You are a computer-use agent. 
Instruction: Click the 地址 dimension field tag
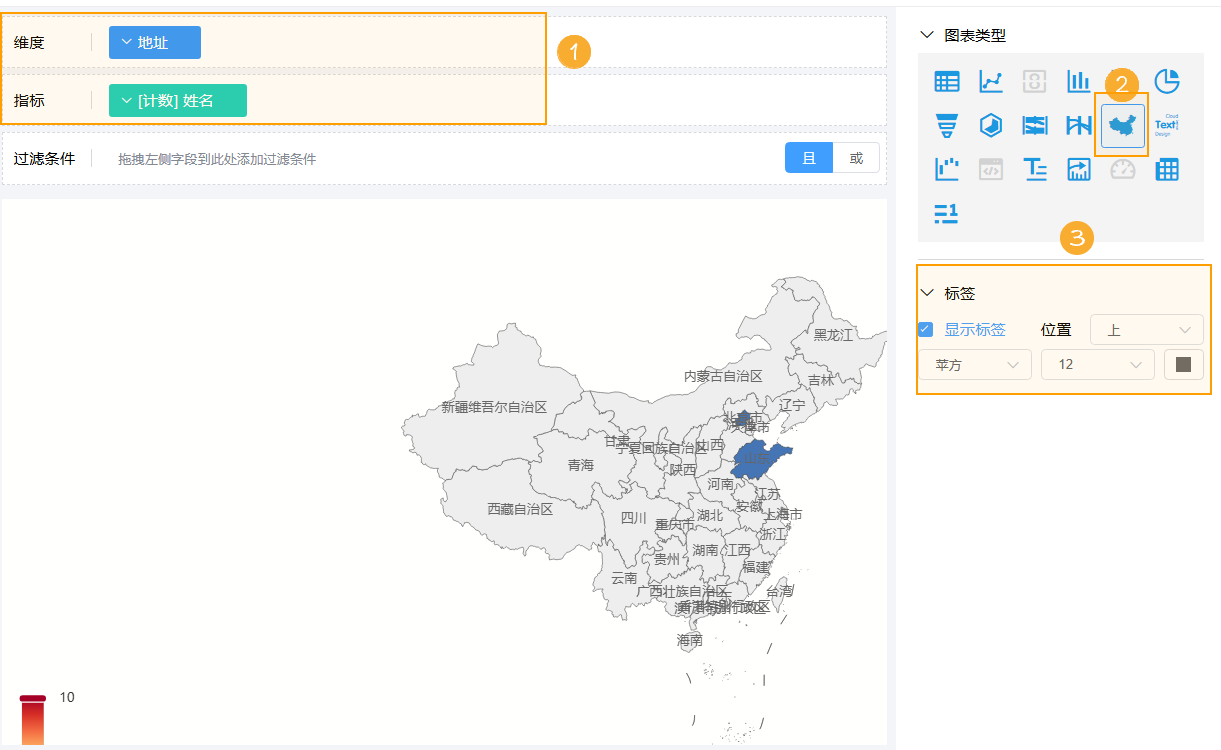click(x=155, y=43)
